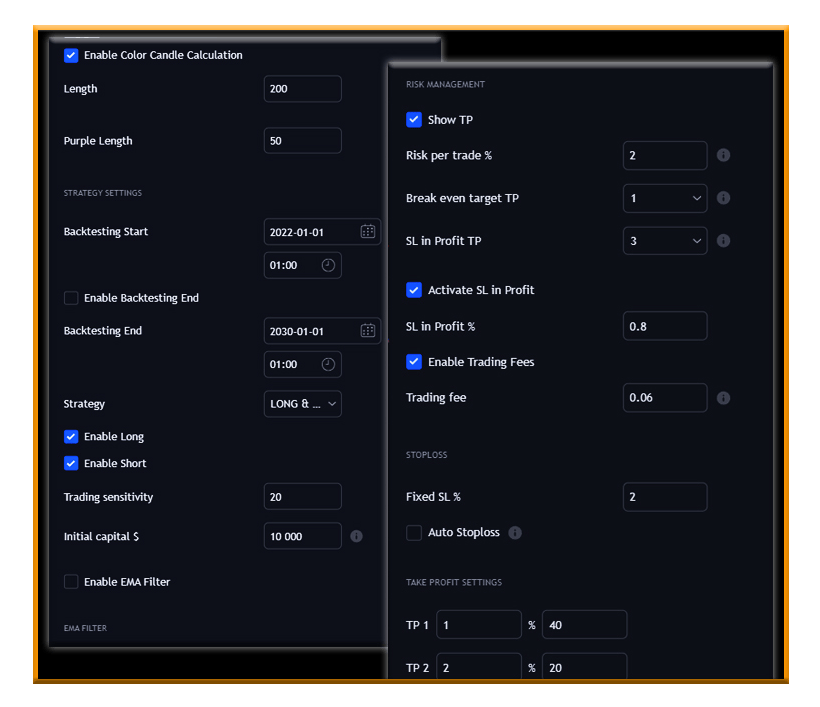820x707 pixels.
Task: Click the Fixed SL % input field
Action: point(665,497)
